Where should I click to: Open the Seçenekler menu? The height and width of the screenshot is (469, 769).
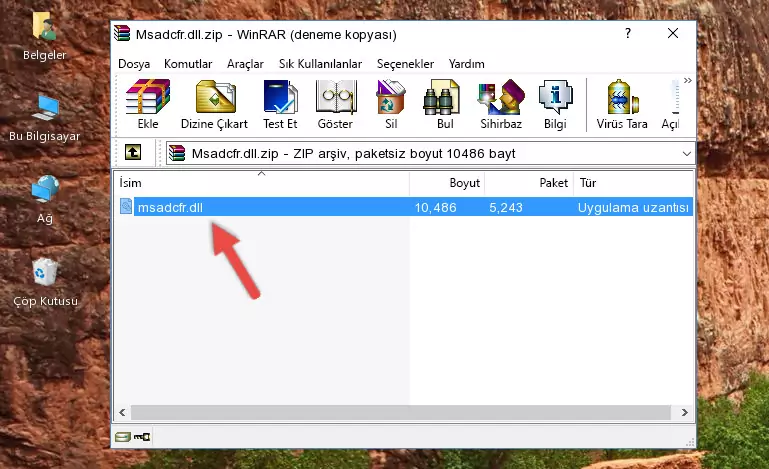point(405,64)
